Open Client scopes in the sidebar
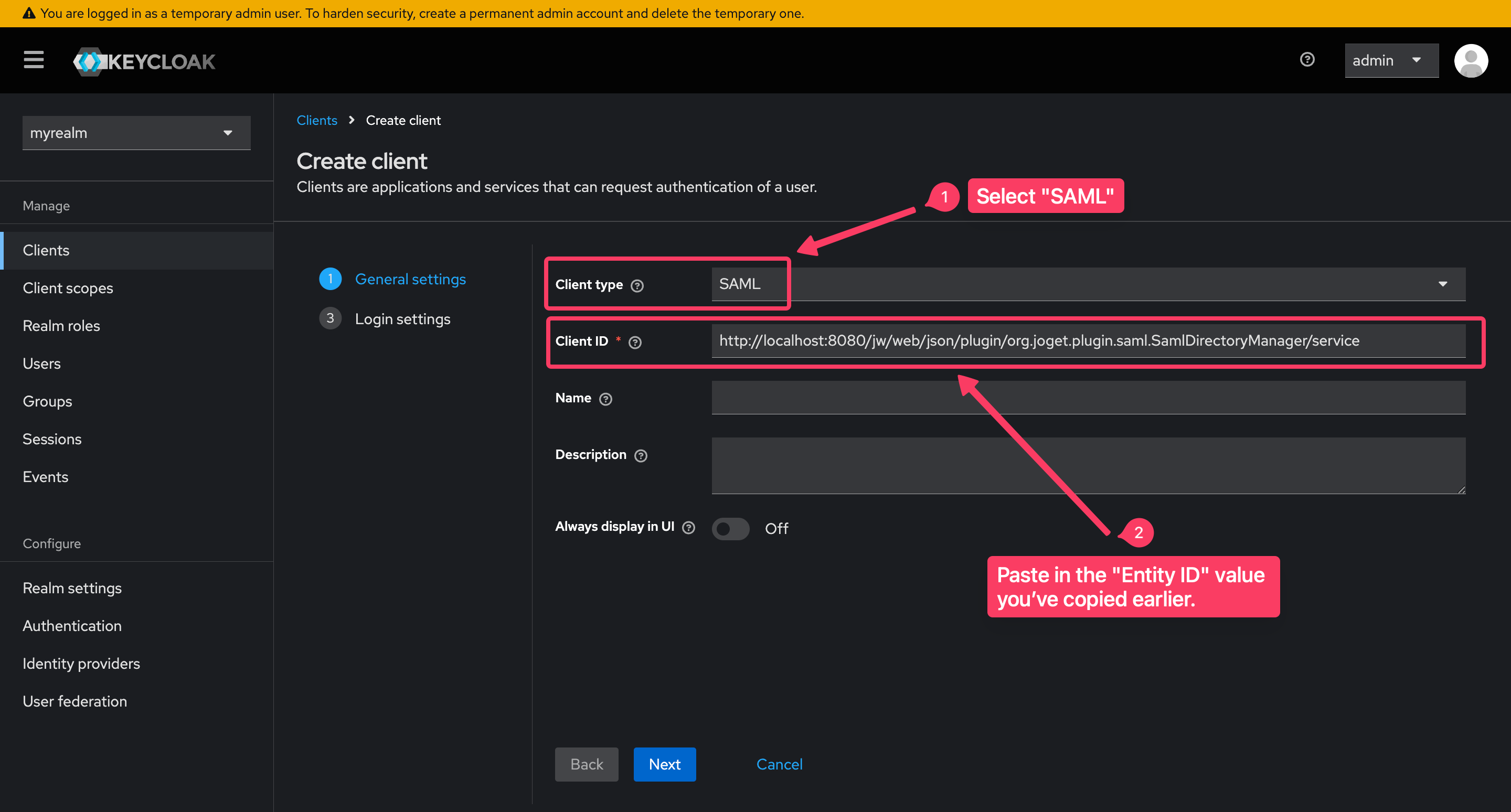 pyautogui.click(x=136, y=288)
